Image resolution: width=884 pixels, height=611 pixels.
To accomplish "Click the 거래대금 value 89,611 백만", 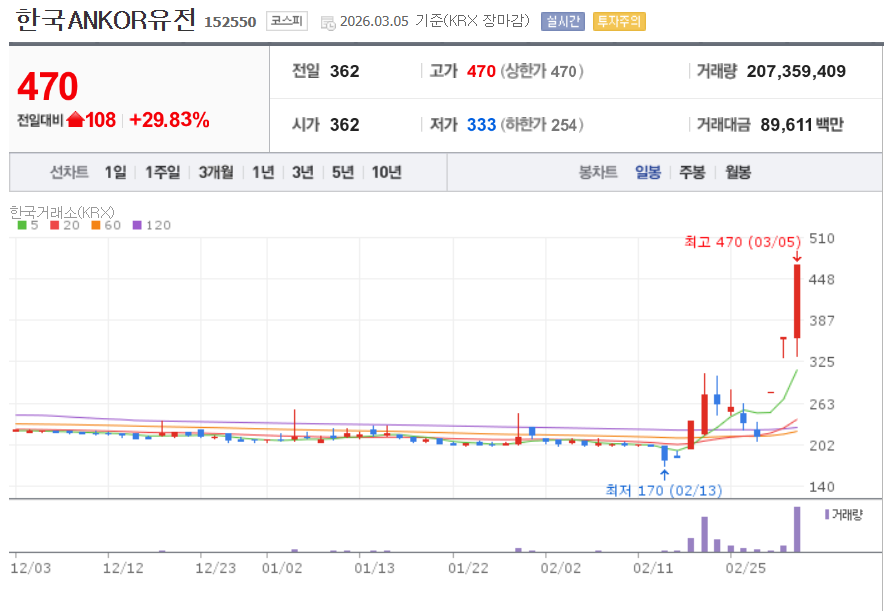I will (802, 125).
